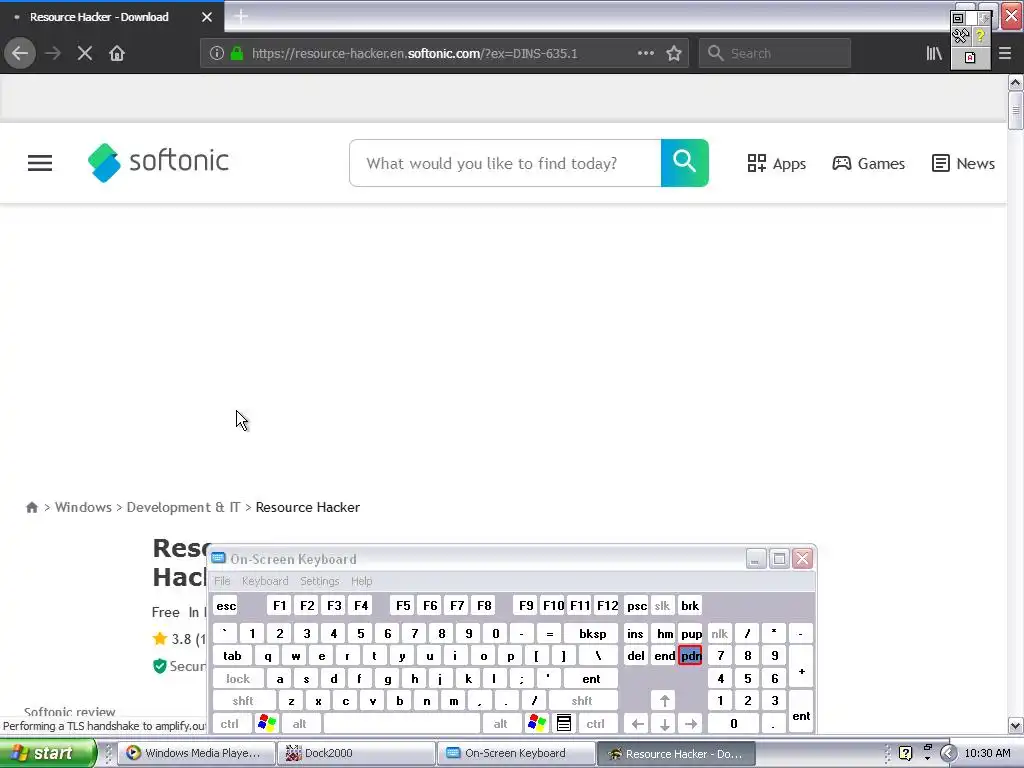Expand hidden tray icons arrow

pos(948,753)
